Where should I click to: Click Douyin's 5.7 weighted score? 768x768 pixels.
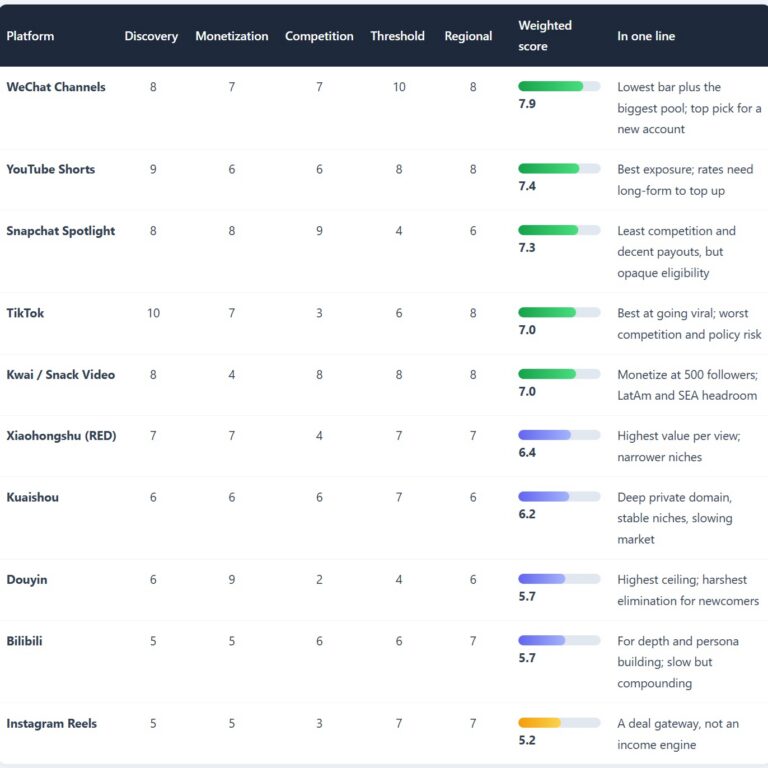pos(527,597)
